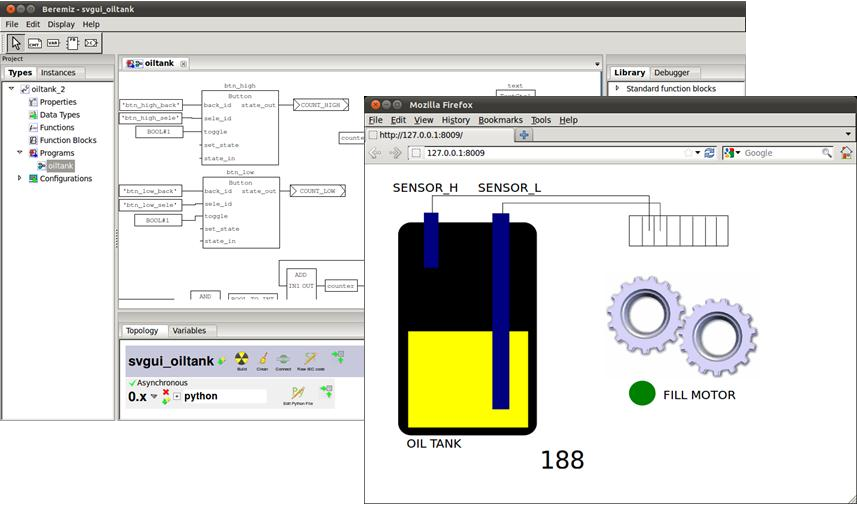Switch to the Variables tab
Image resolution: width=857 pixels, height=522 pixels.
point(189,331)
